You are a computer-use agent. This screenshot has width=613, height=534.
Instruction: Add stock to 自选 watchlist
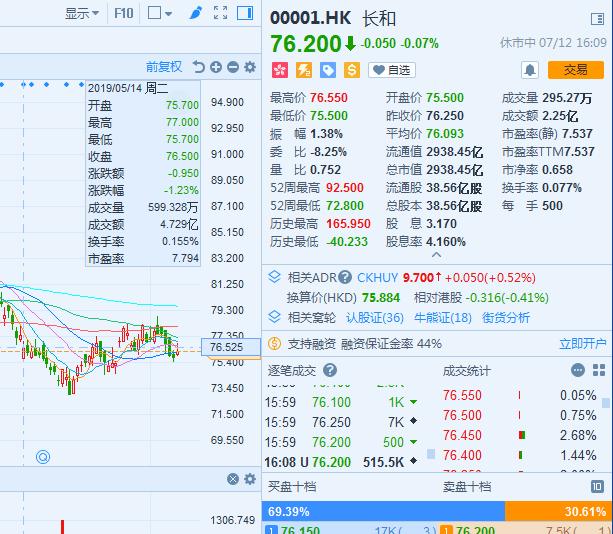coord(392,70)
